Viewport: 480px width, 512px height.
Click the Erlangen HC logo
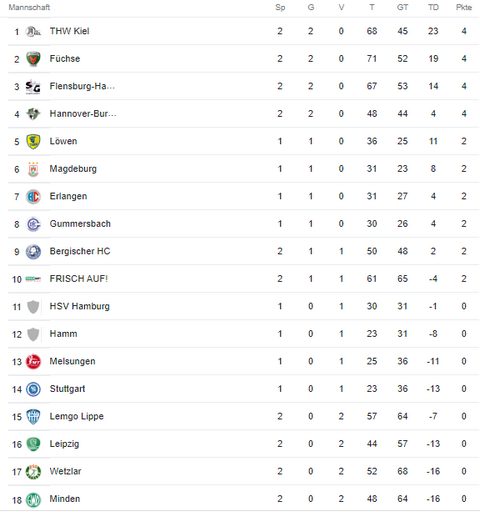[33, 197]
